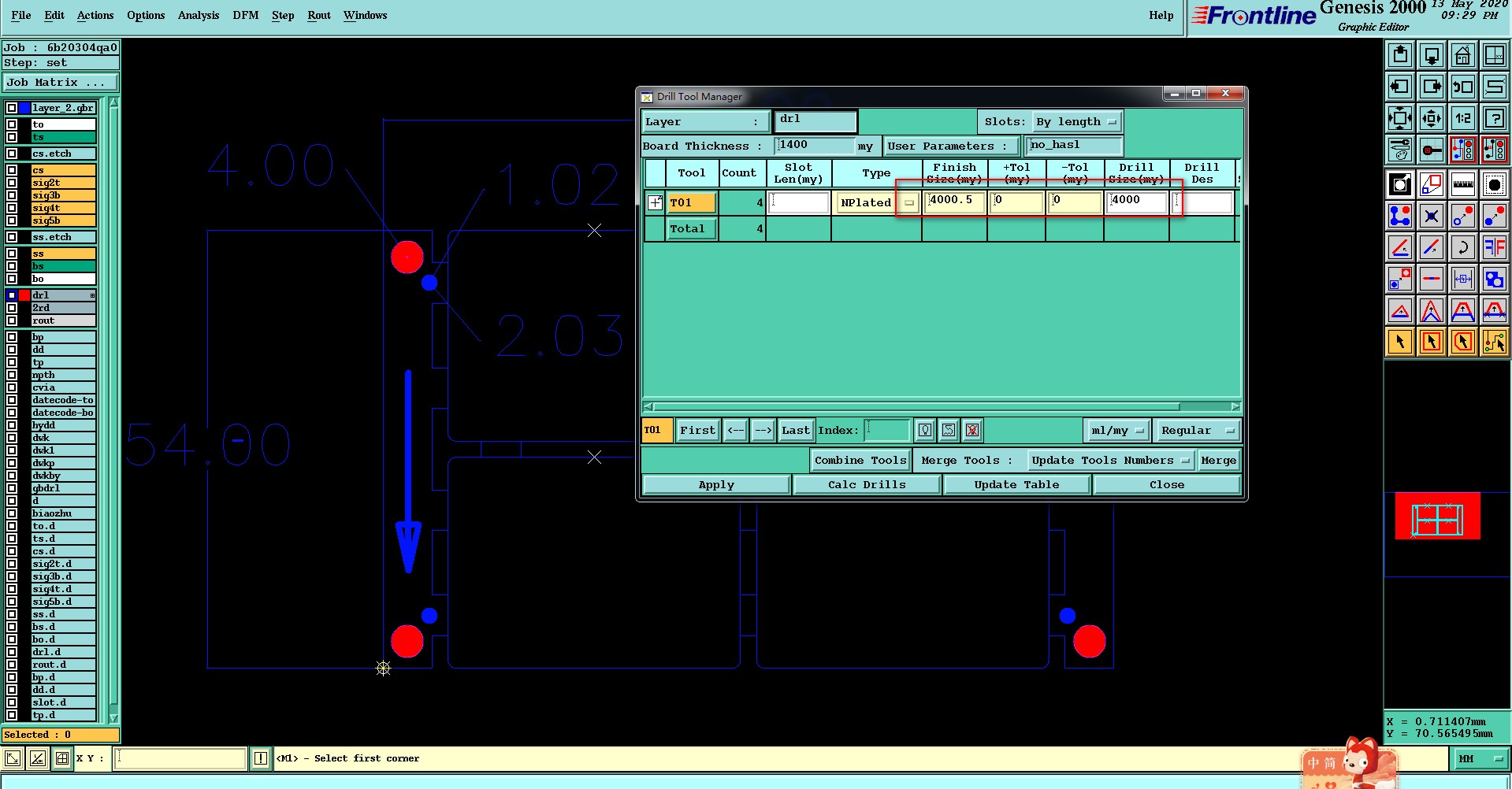Click the Pan Right arrow icon

click(x=1432, y=87)
